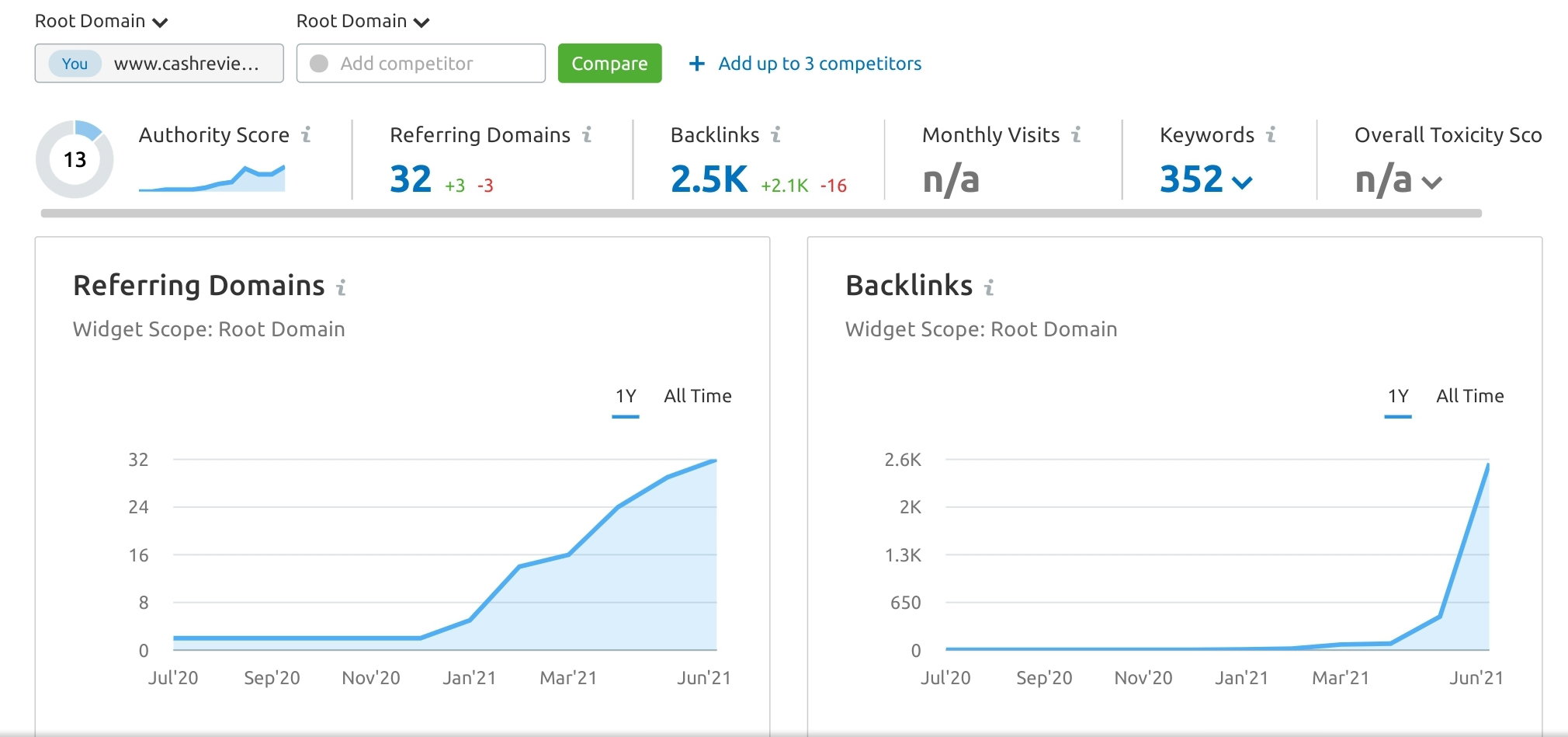Switch Backlinks chart to All Time
The image size is (1568, 737).
click(1470, 396)
